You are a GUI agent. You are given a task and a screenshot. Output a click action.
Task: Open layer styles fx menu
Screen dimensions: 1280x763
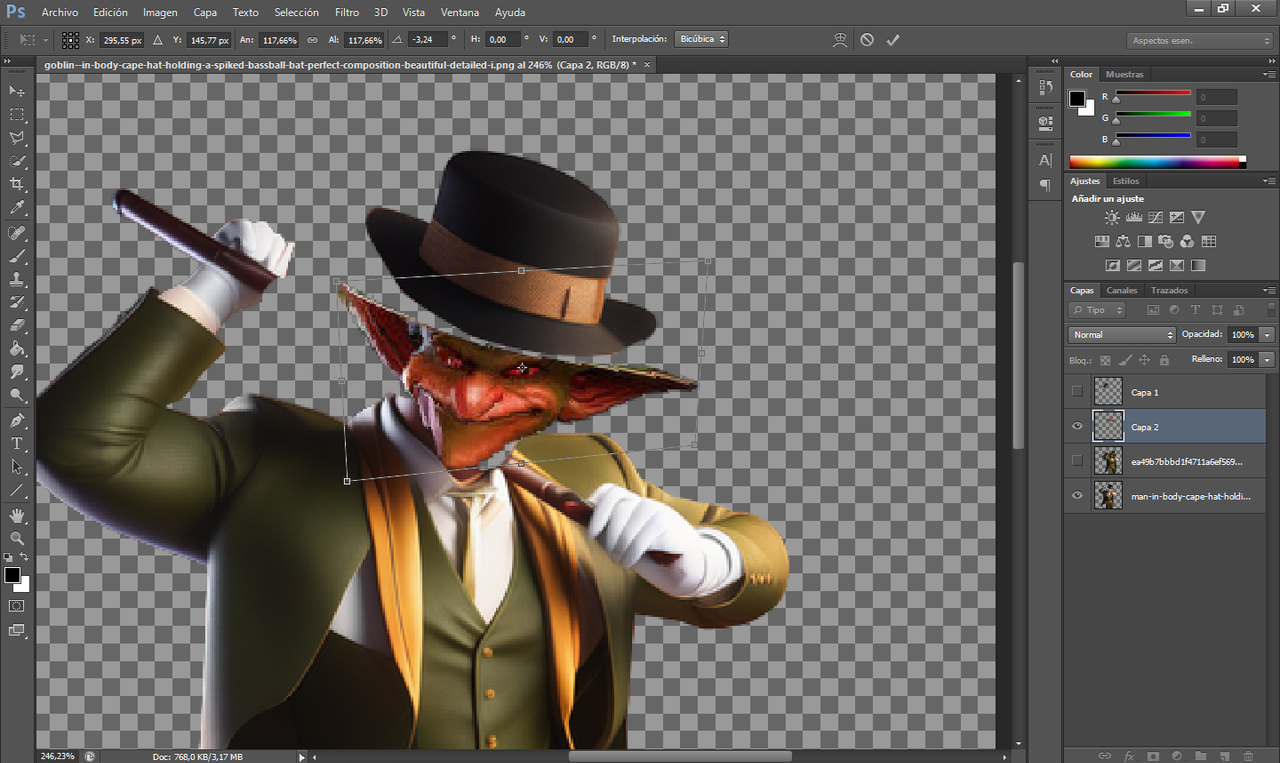[1128, 756]
